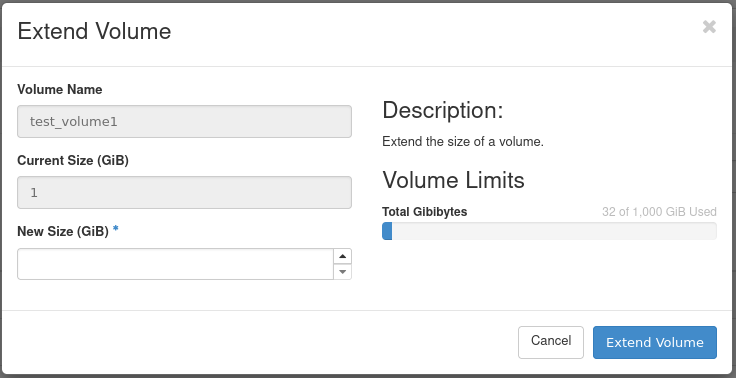Increase New Size with the up arrow
This screenshot has width=736, height=378.
(x=342, y=256)
